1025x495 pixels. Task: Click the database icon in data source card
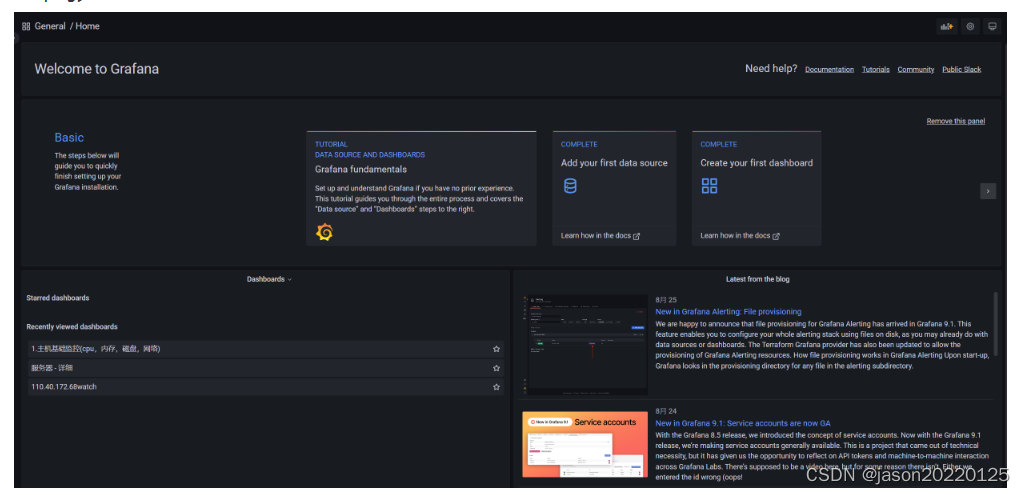click(570, 186)
